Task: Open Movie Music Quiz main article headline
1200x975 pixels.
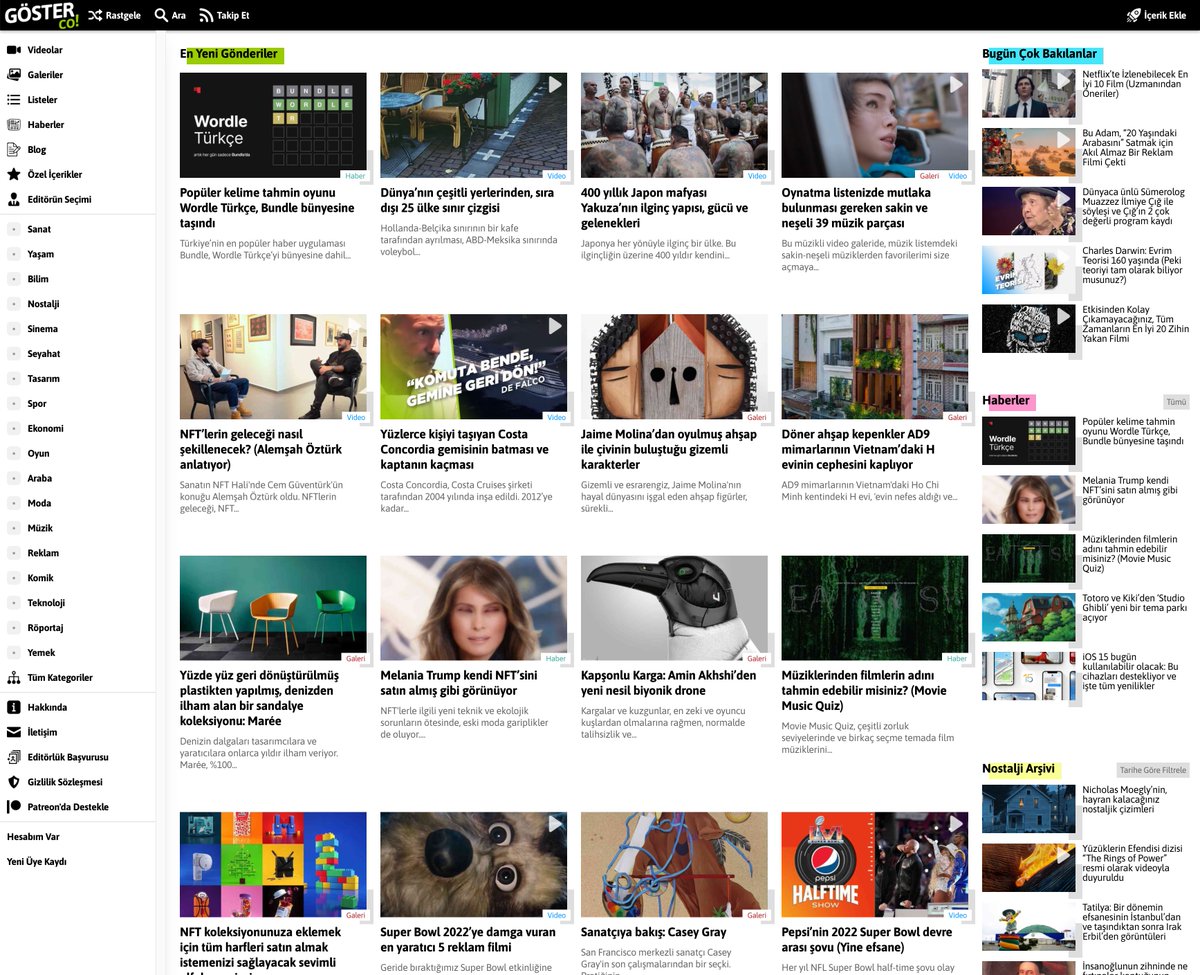Action: pos(864,690)
